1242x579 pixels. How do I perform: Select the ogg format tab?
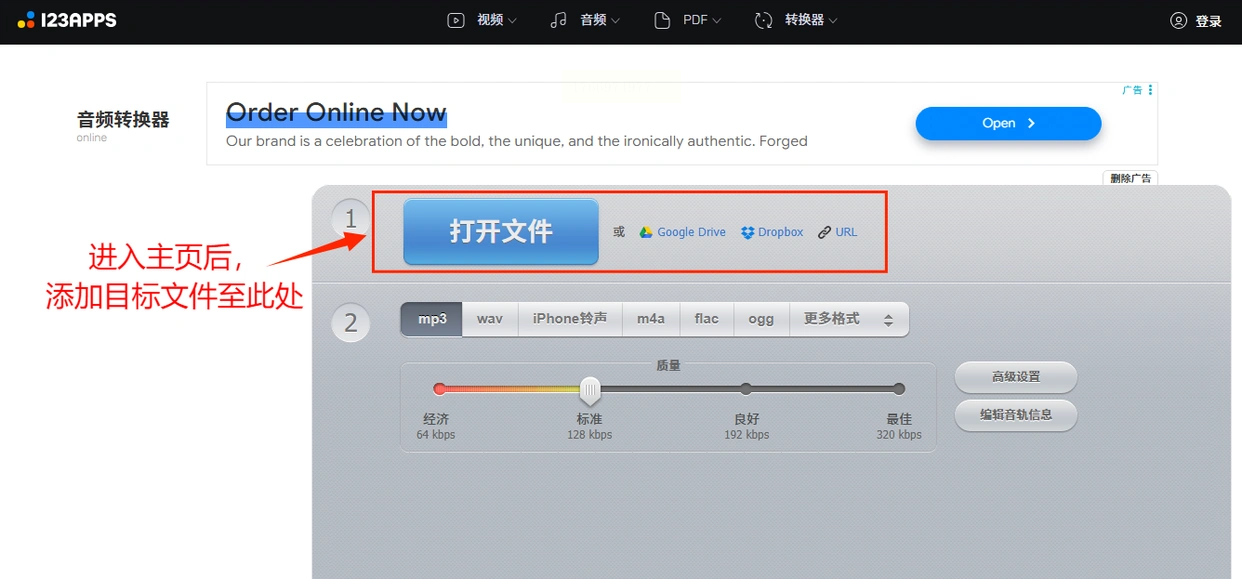coord(762,319)
